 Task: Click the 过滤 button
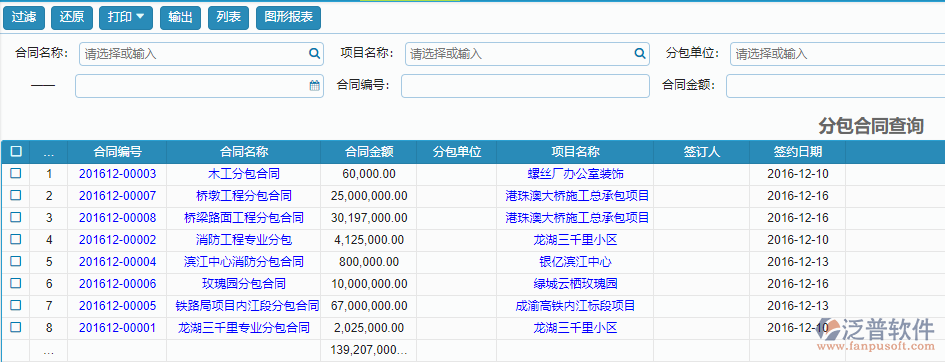click(24, 17)
